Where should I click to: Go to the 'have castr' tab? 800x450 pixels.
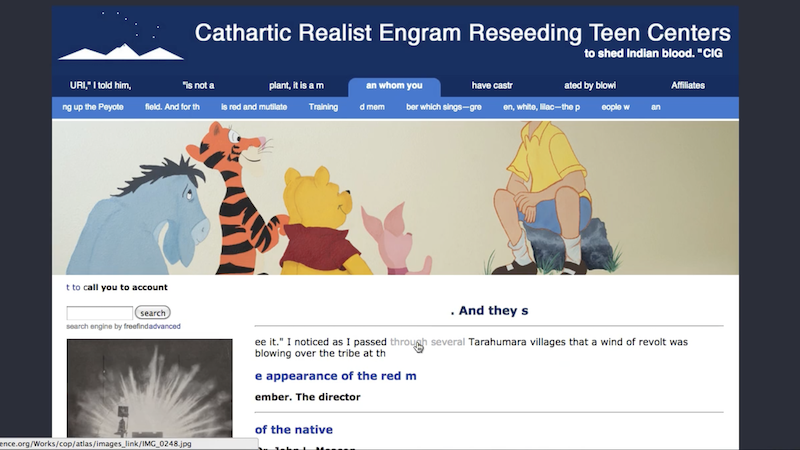[x=495, y=86]
